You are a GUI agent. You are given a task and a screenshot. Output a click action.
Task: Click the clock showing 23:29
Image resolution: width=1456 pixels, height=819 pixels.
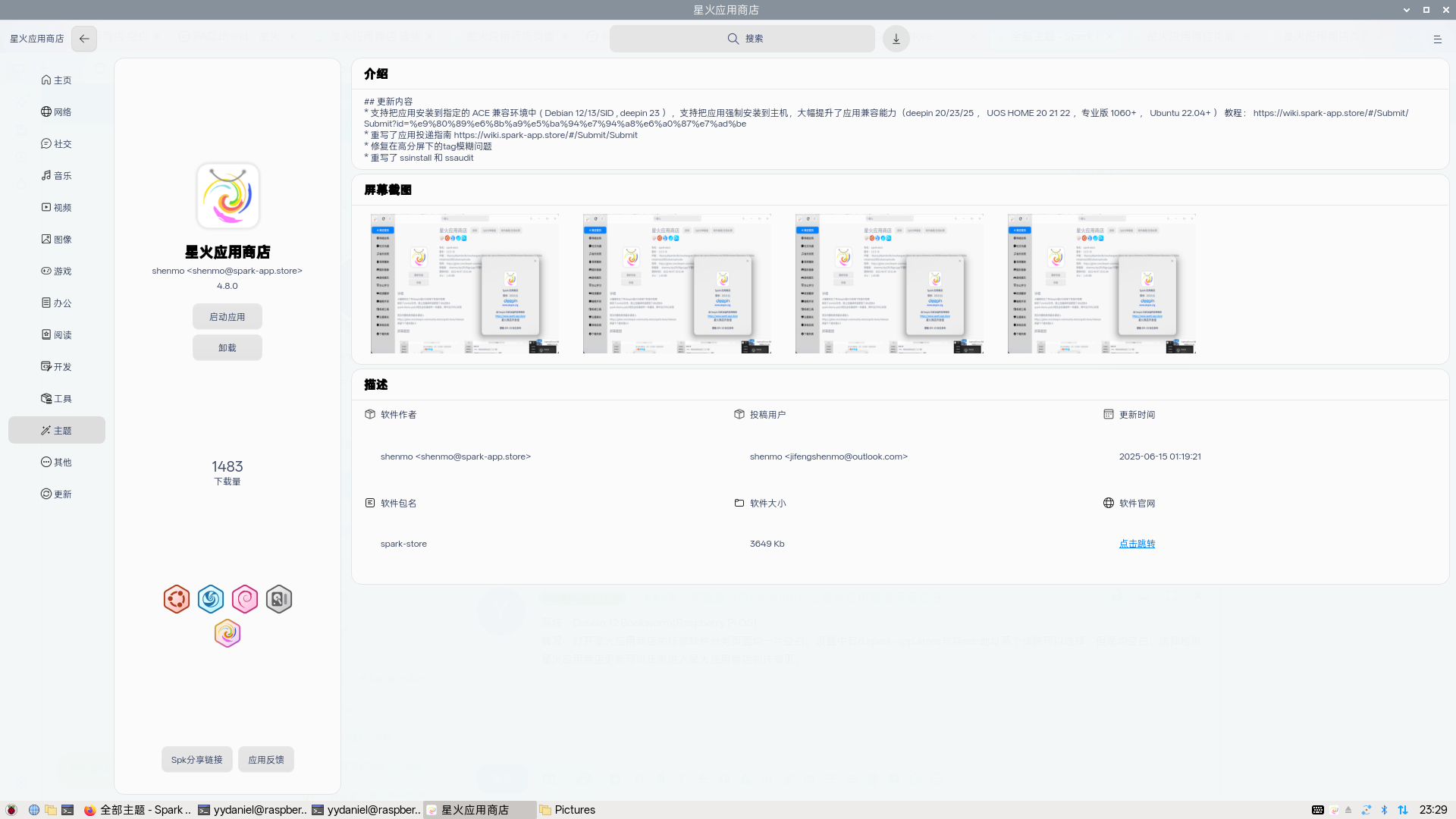point(1433,810)
